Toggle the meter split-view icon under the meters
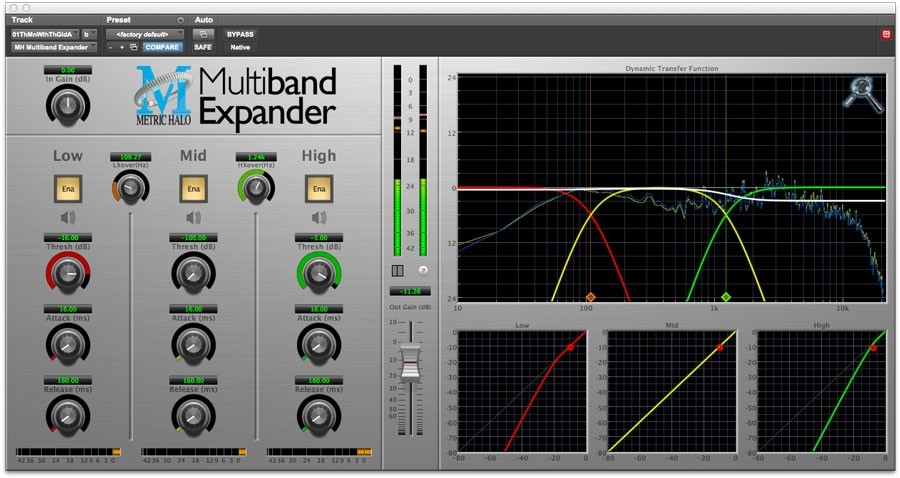The image size is (900, 478). [397, 270]
